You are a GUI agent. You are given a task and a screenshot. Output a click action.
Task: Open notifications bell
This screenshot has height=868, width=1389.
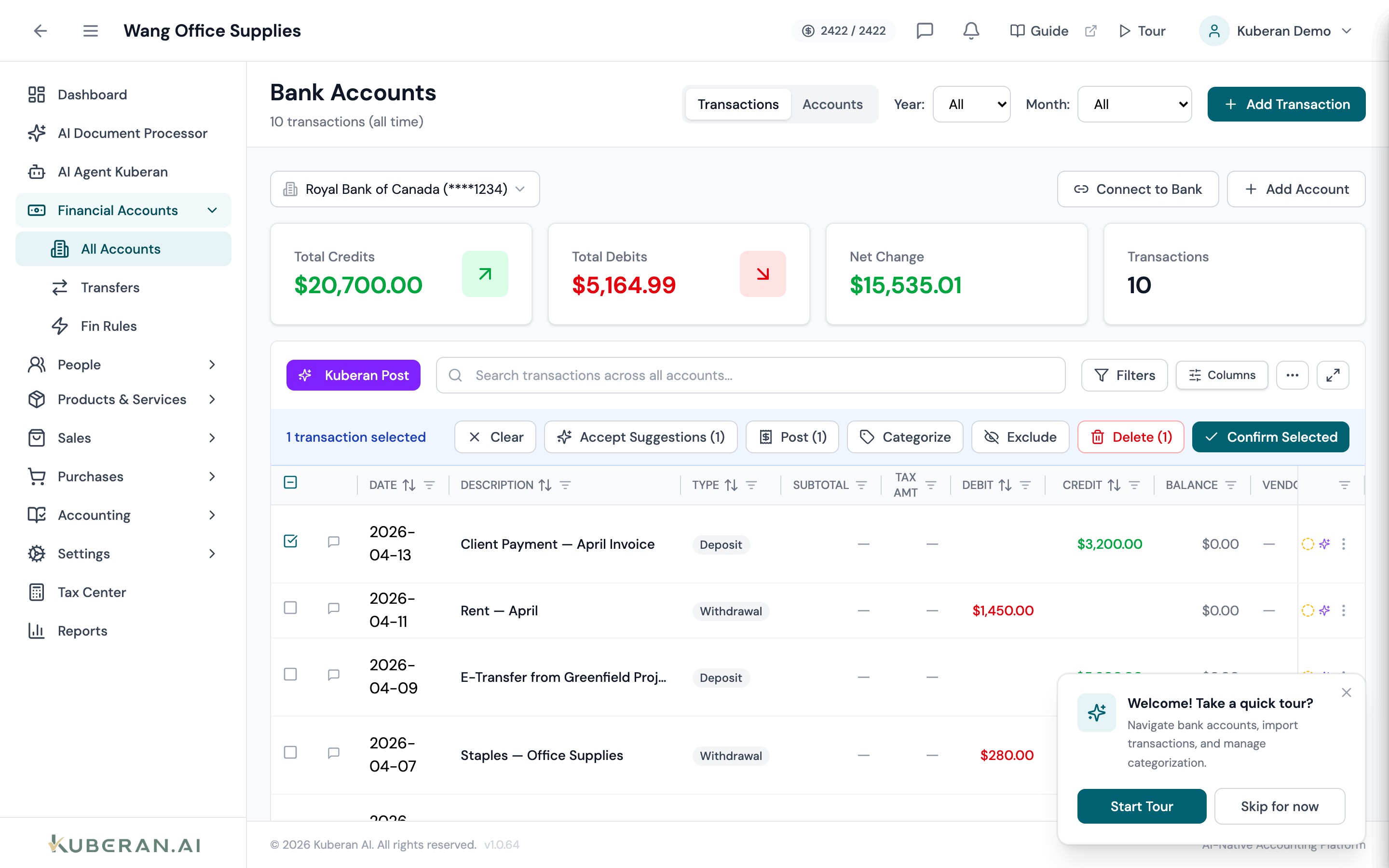point(970,31)
